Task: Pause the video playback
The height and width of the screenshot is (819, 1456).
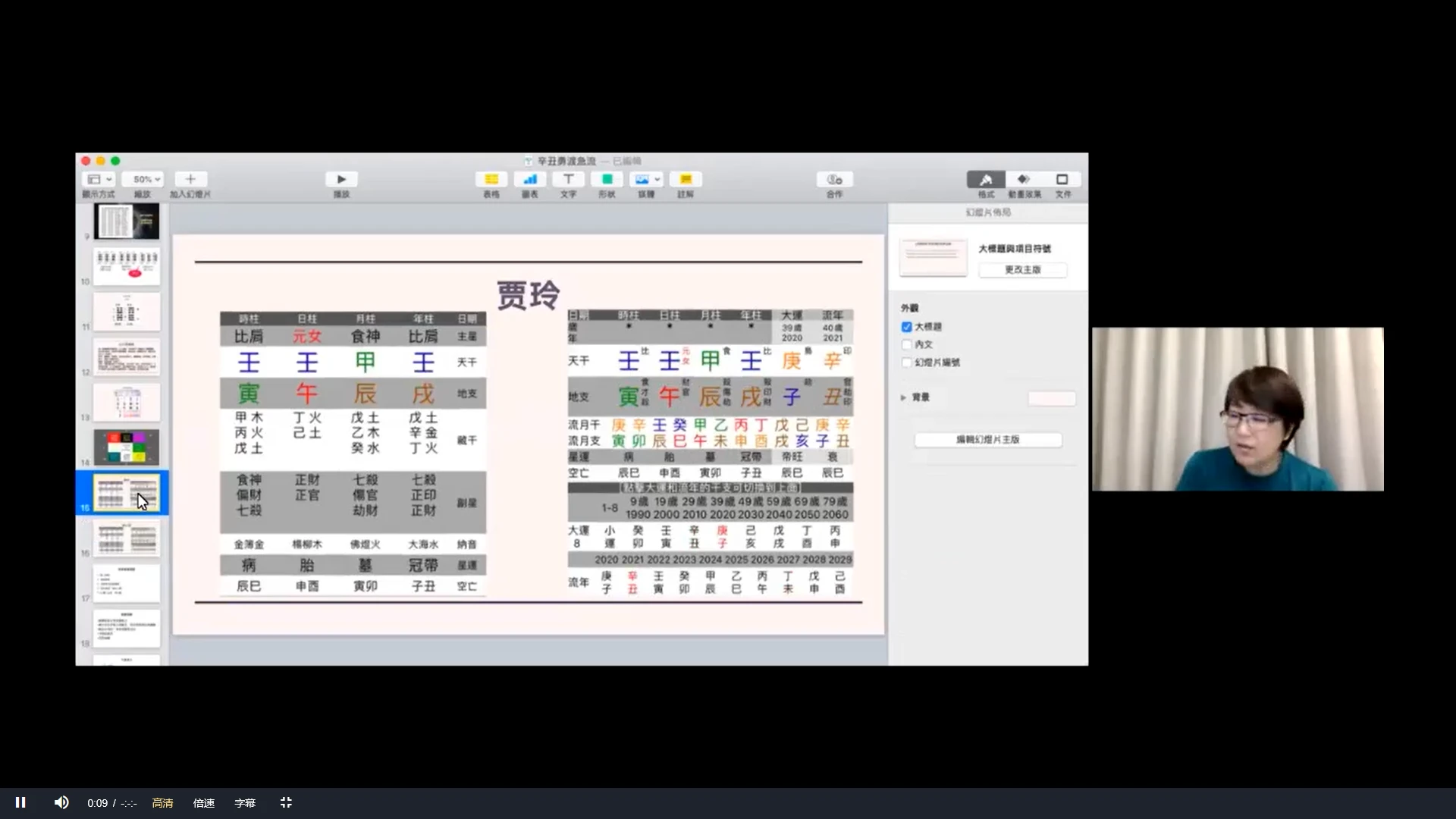Action: 20,802
